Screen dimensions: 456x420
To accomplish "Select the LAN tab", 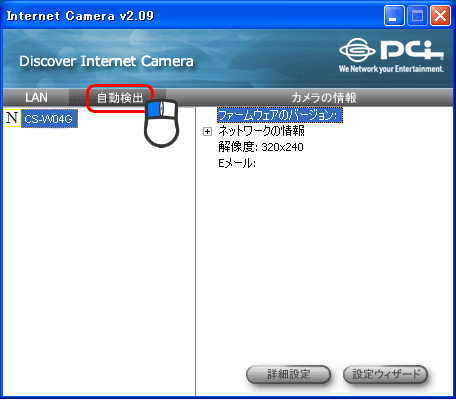I will point(36,98).
